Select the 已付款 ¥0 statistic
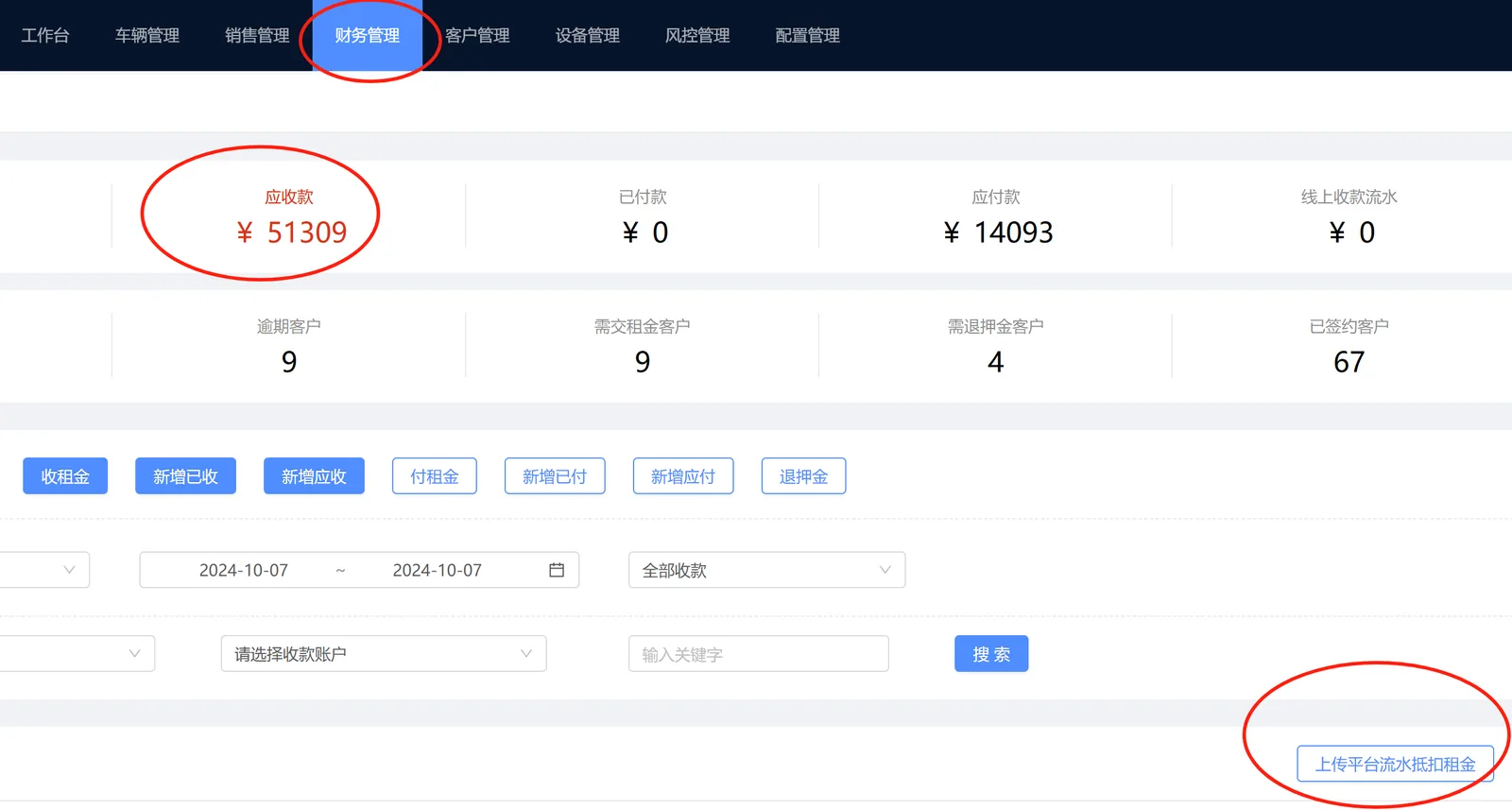This screenshot has height=810, width=1512. [643, 216]
